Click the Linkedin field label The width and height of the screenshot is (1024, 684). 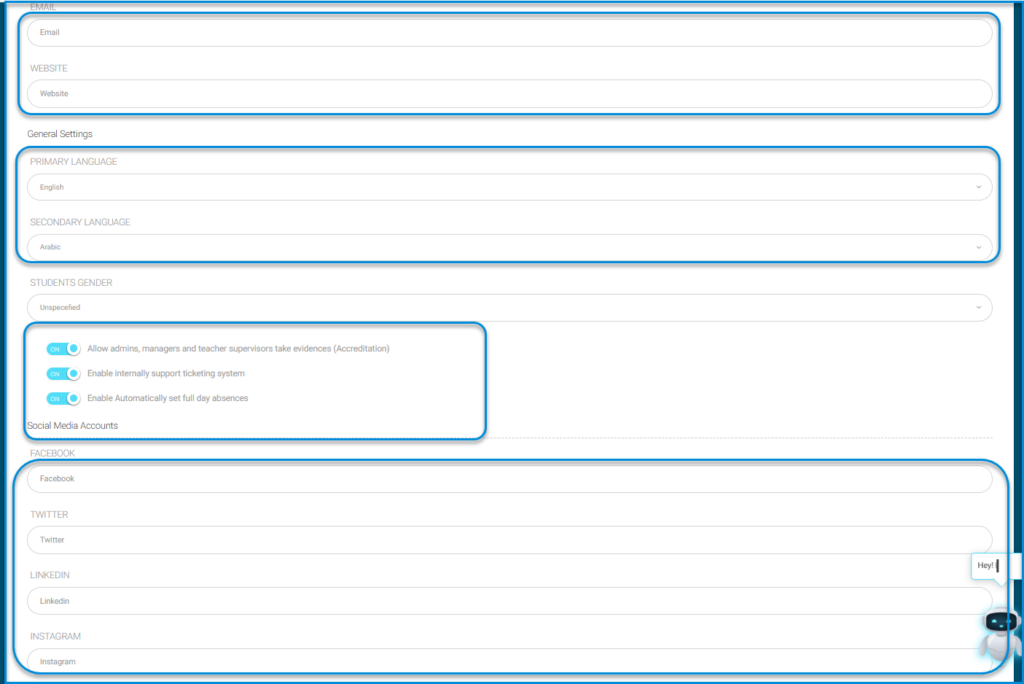pos(50,576)
